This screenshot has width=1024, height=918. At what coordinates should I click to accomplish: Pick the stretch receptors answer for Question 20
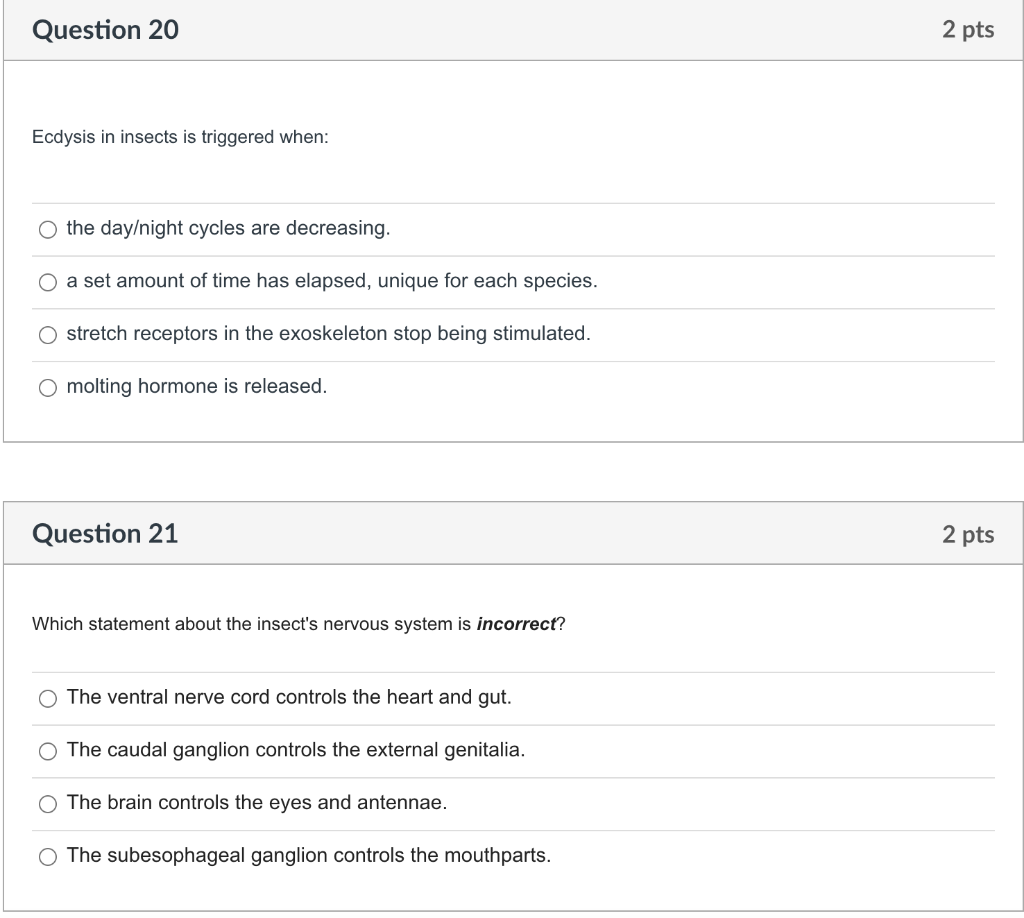tap(47, 335)
